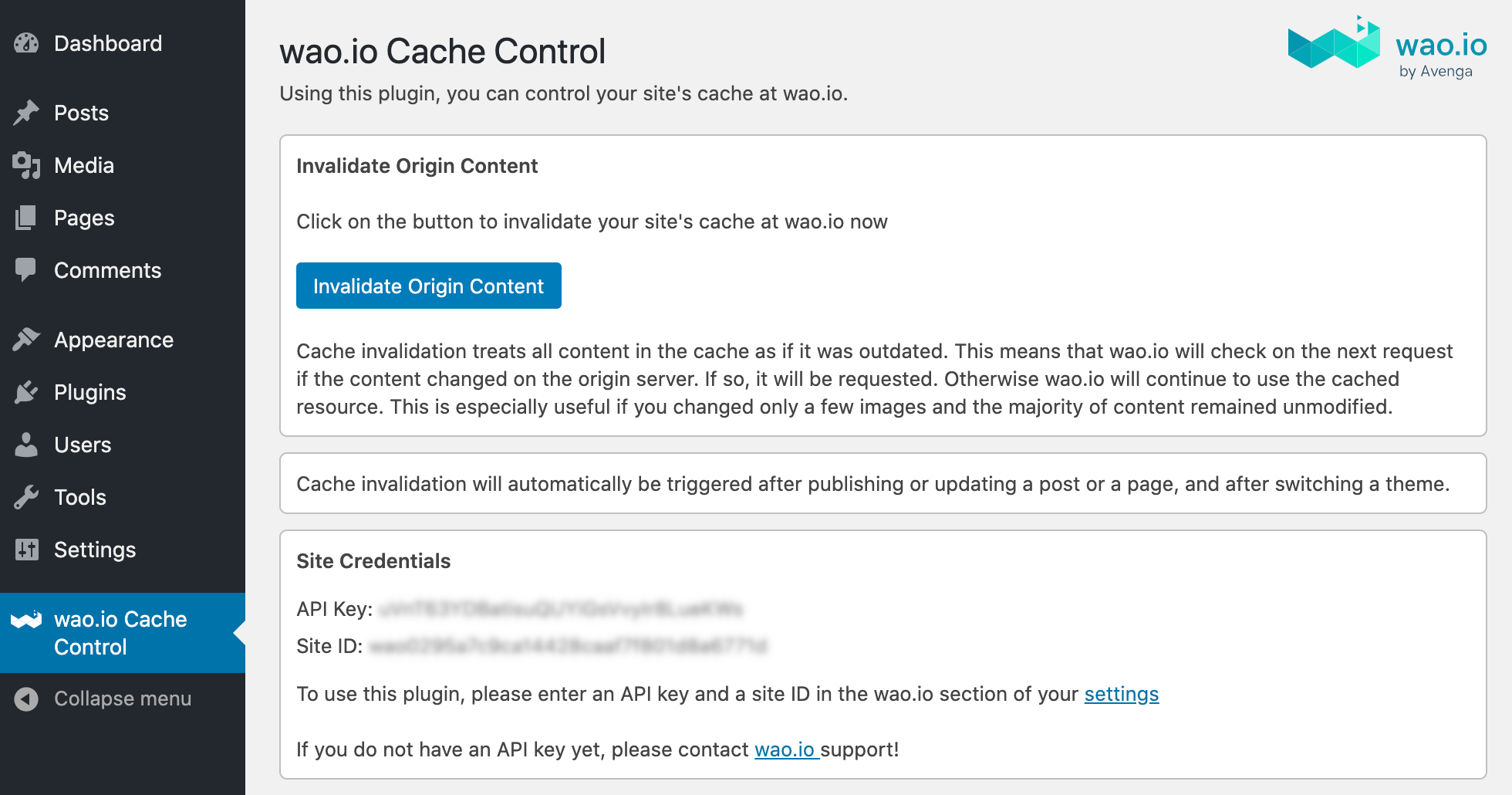Click the wao.io sidebar logo icon

[26, 619]
